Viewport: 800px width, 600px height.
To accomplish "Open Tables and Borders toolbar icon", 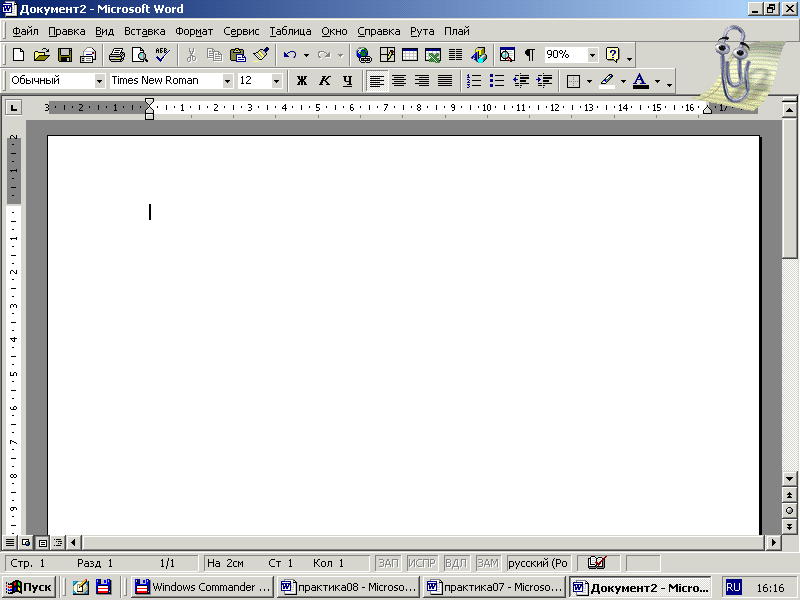I will coord(387,55).
